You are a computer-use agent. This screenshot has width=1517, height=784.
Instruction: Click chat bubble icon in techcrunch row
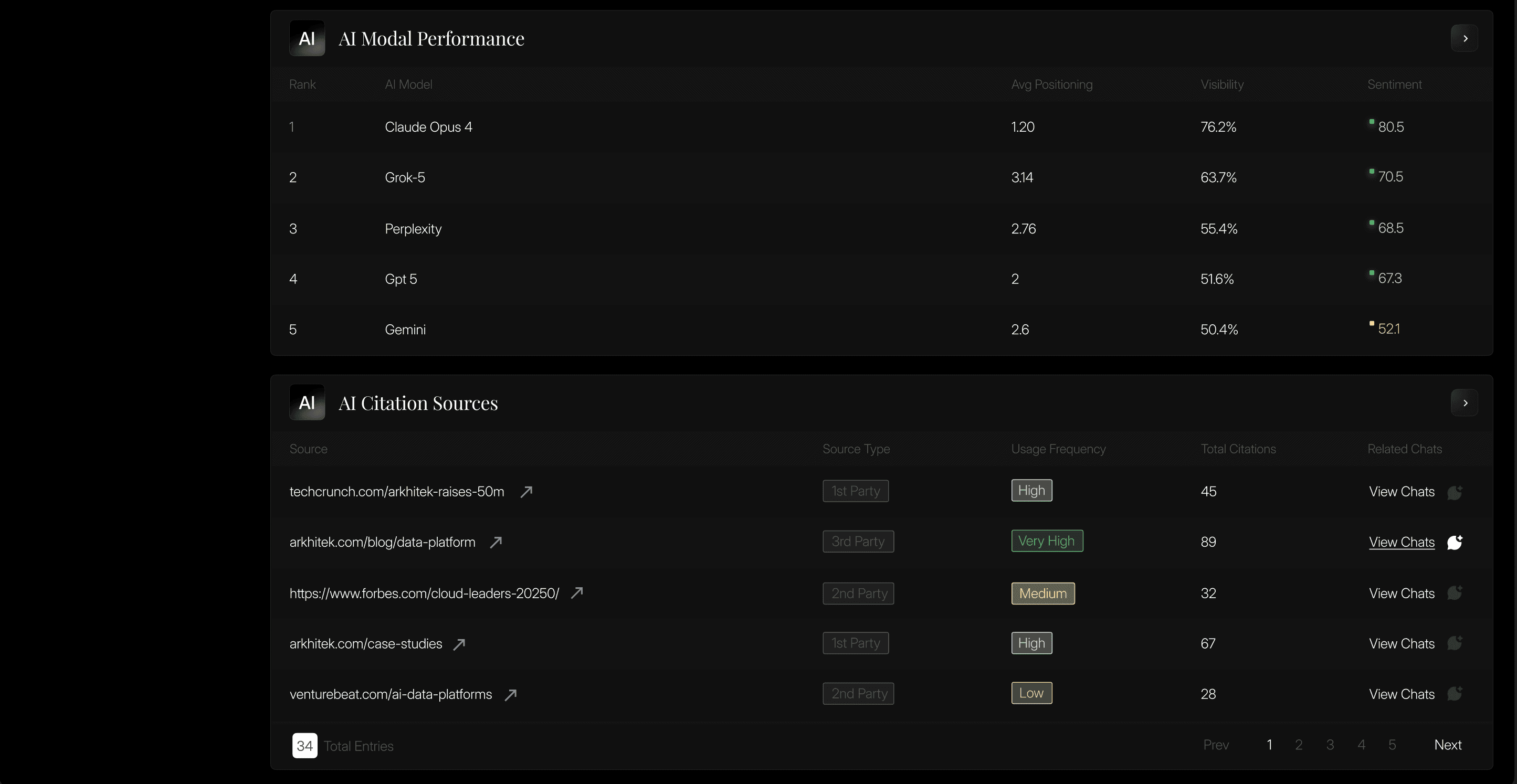pos(1455,492)
